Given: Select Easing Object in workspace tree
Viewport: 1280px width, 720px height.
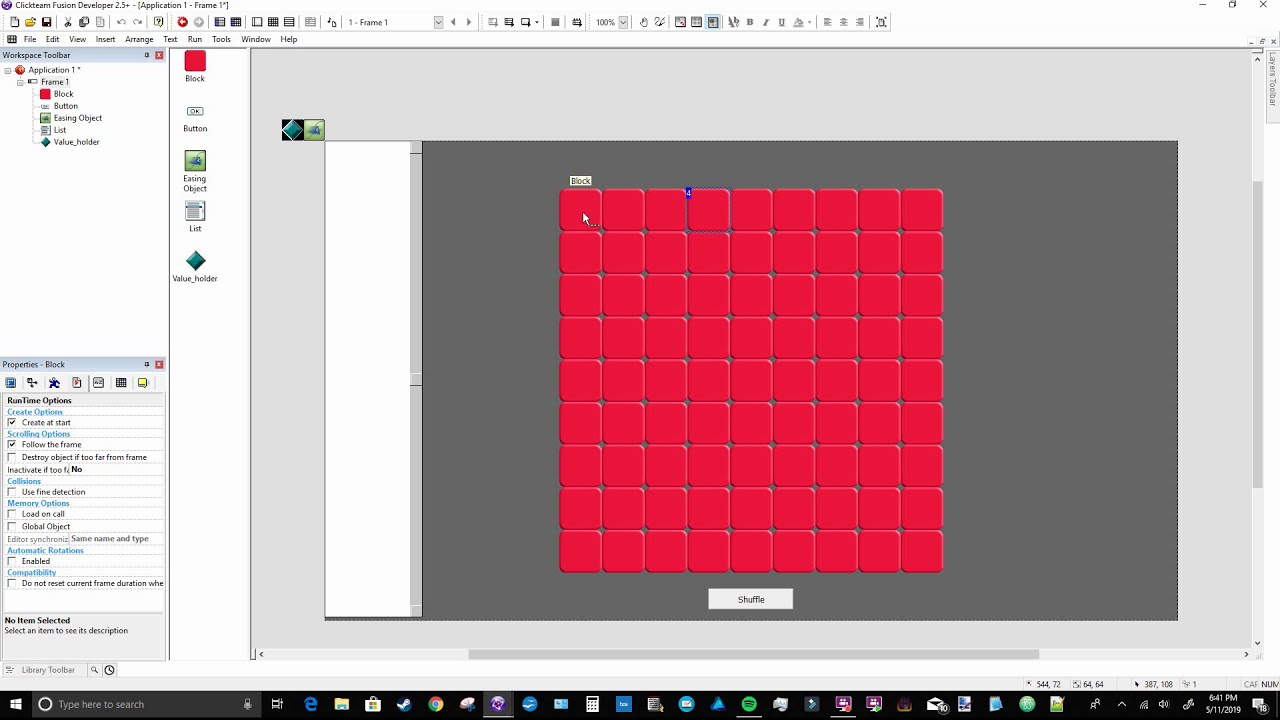Looking at the screenshot, I should (x=78, y=118).
